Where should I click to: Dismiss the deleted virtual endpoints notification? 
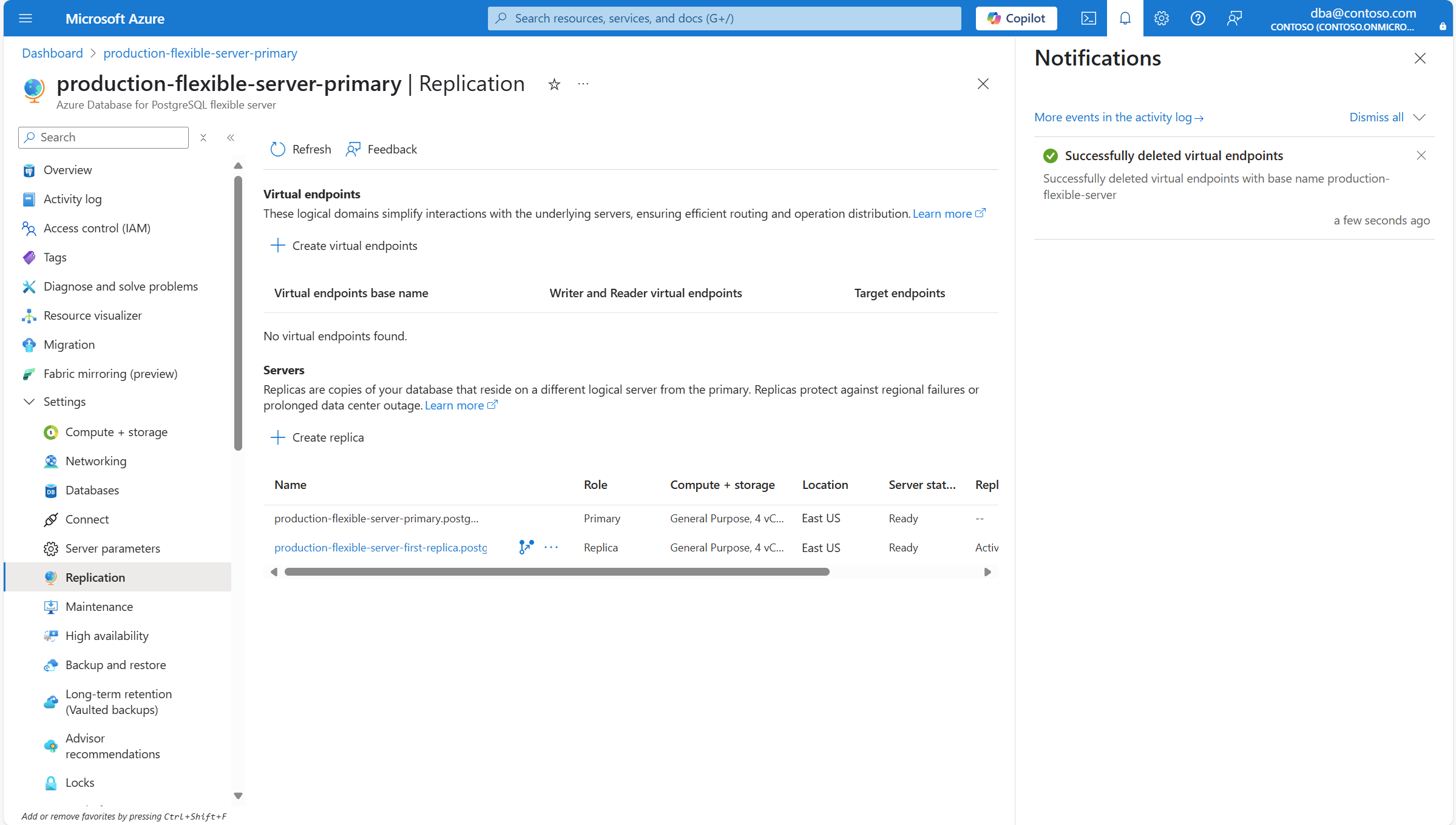1421,155
